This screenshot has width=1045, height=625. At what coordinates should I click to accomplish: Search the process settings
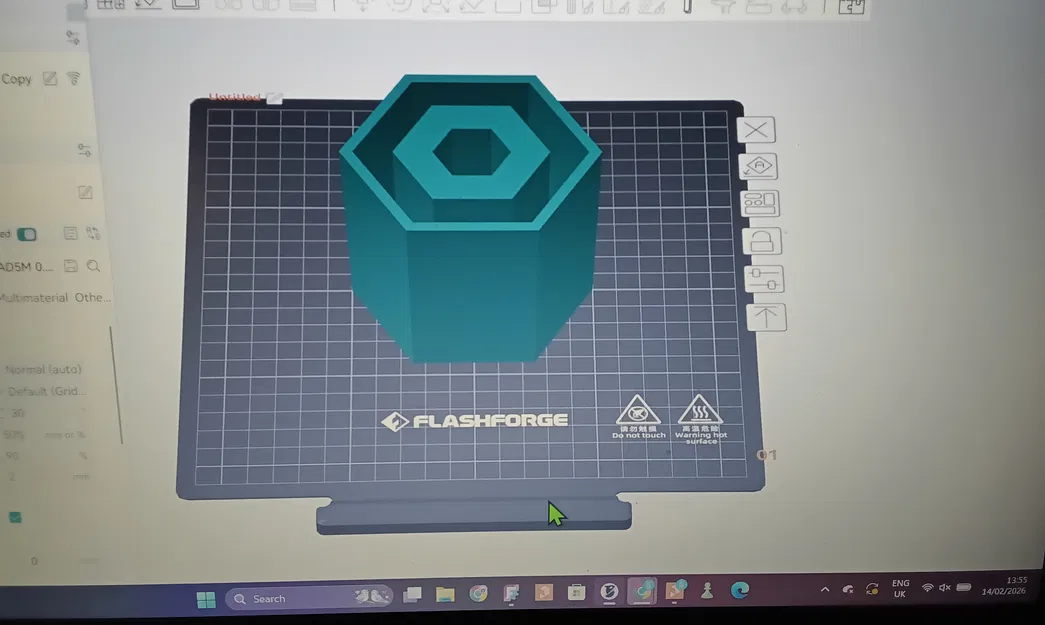click(93, 266)
